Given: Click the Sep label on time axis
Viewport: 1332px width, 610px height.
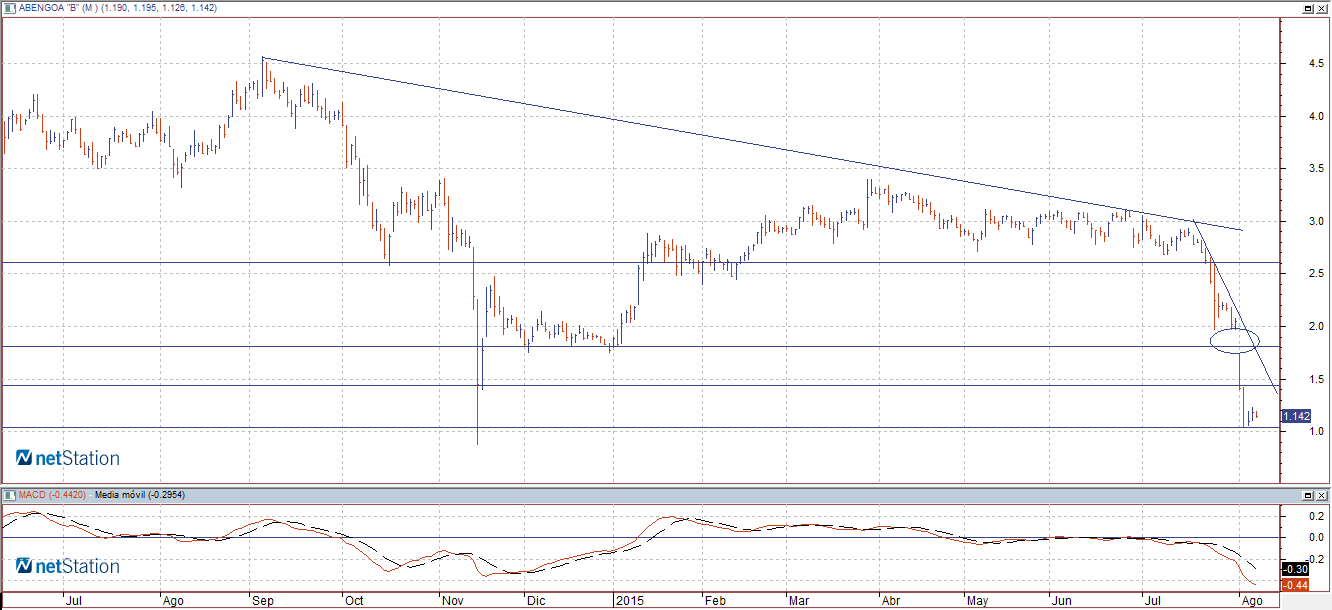Looking at the screenshot, I should pos(265,602).
